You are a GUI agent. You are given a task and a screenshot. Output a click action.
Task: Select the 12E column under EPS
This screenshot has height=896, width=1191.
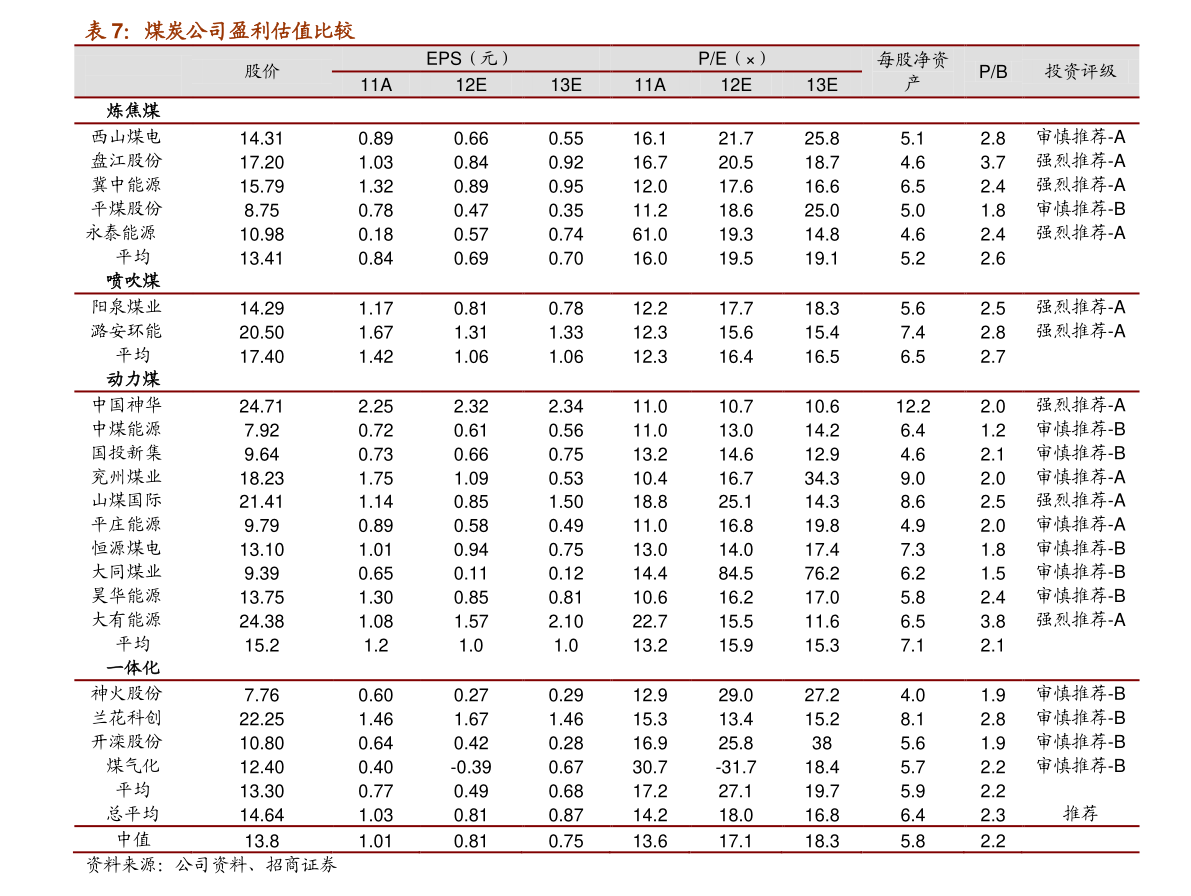coord(471,85)
